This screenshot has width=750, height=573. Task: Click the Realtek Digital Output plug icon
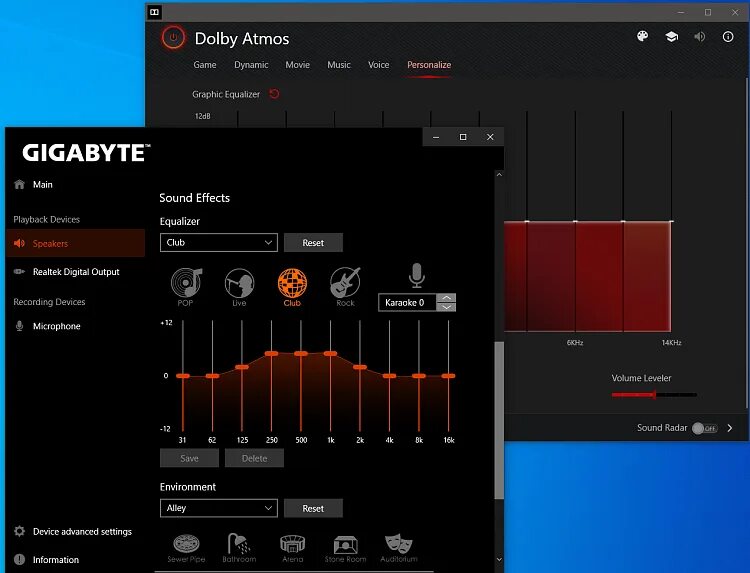(x=19, y=272)
